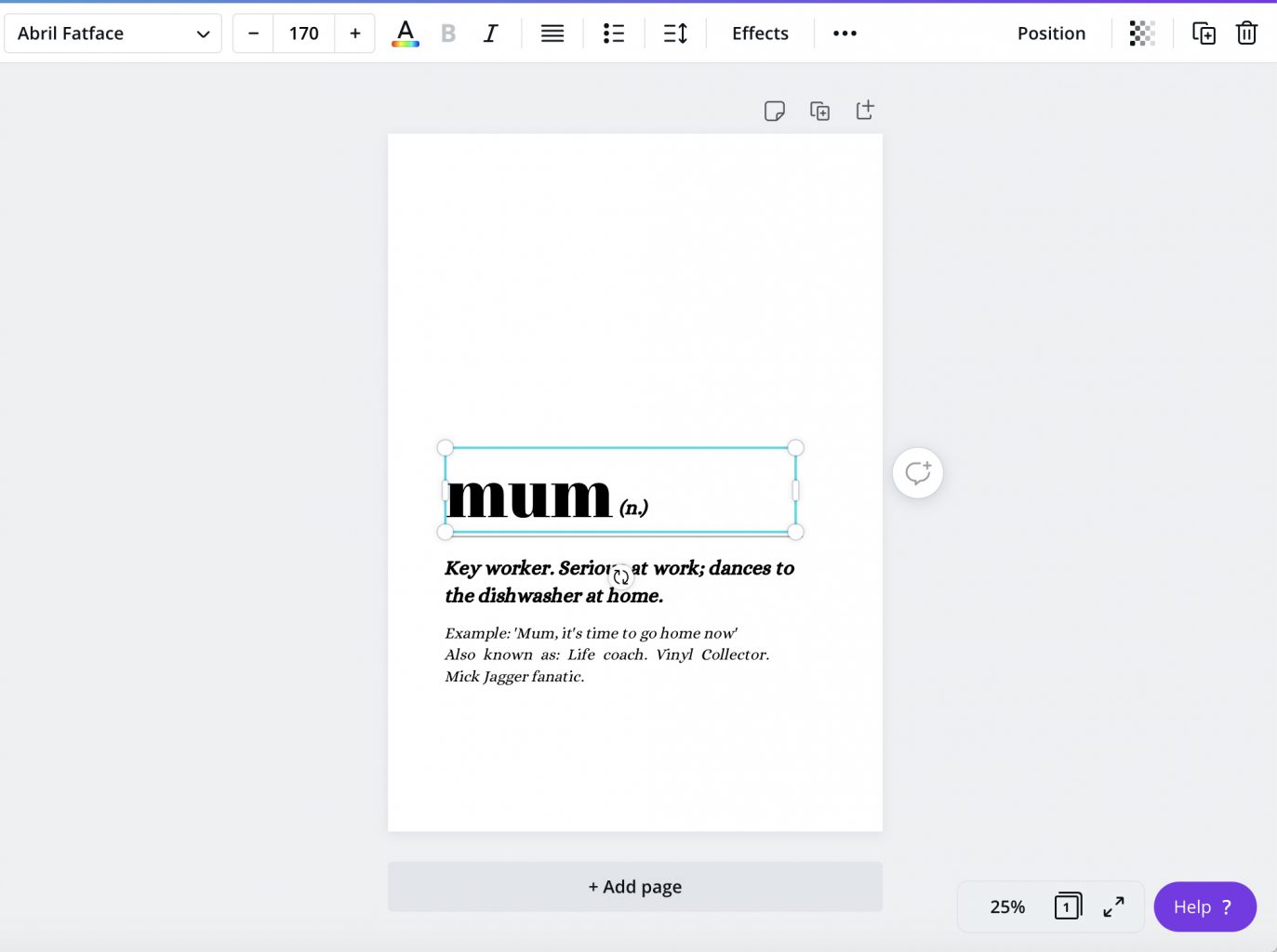The height and width of the screenshot is (952, 1277).
Task: Open the 25% zoom level control
Action: click(1007, 906)
